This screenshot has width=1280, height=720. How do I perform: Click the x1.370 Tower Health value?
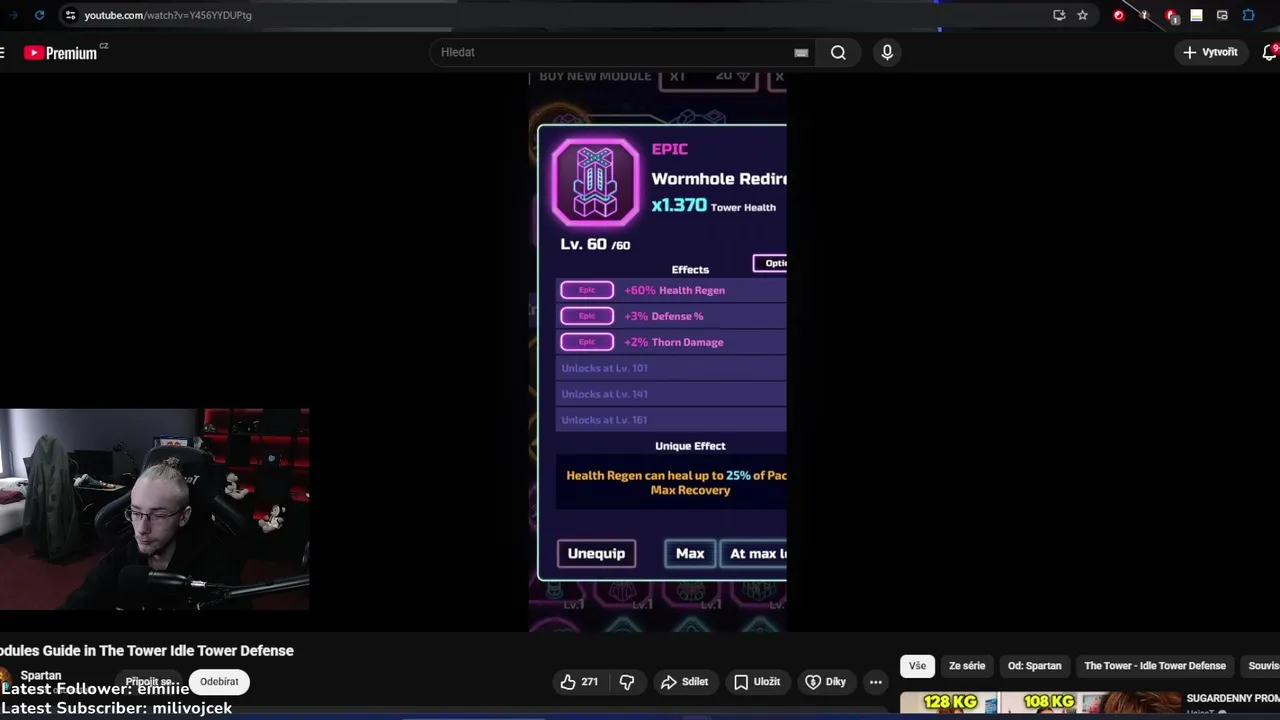tap(713, 205)
